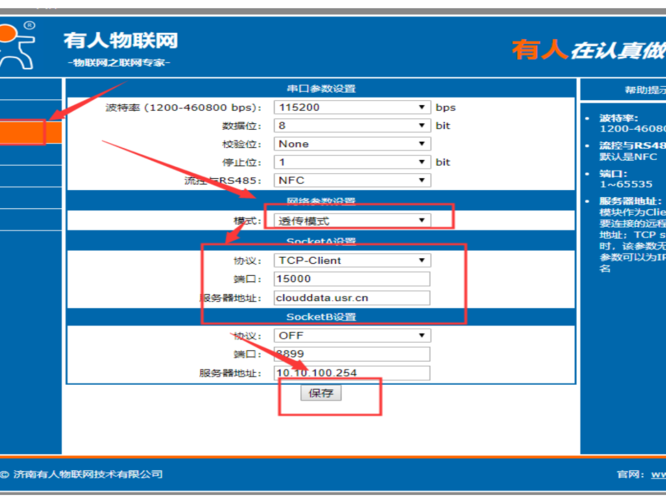Click the 帮助提示 help panel header
The image size is (666, 500).
pos(645,90)
